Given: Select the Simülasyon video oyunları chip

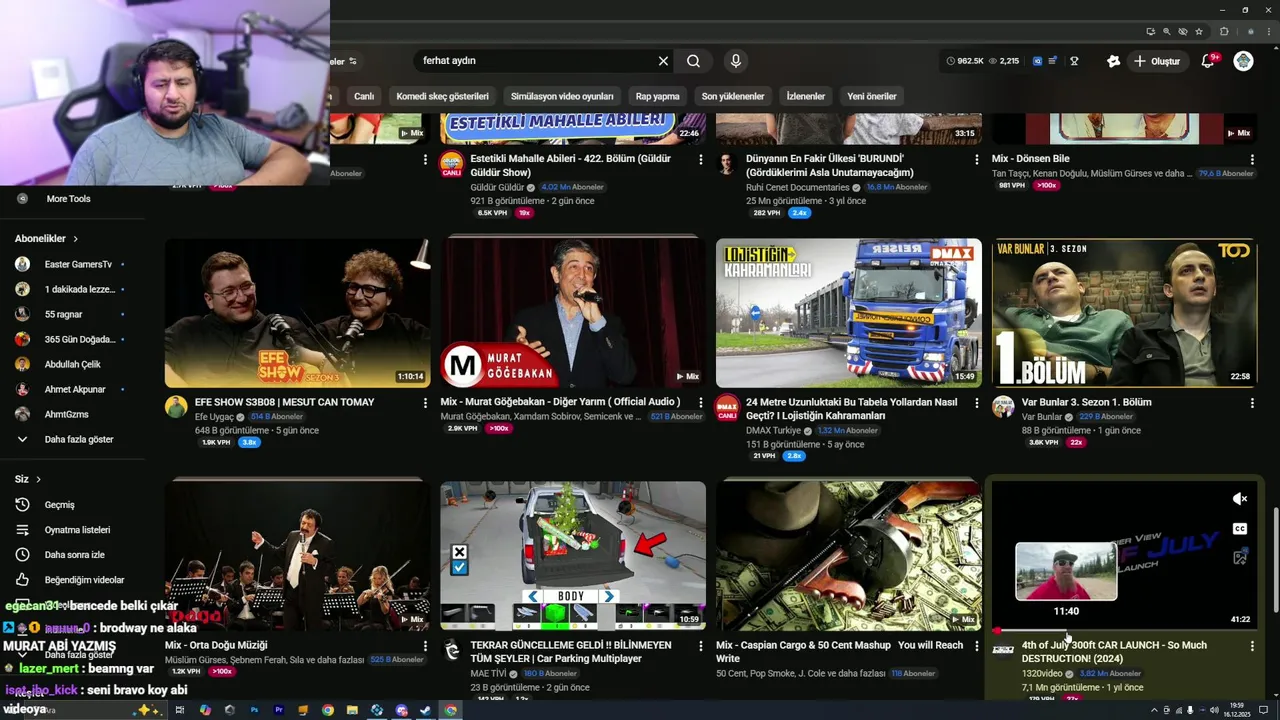Looking at the screenshot, I should pyautogui.click(x=562, y=96).
